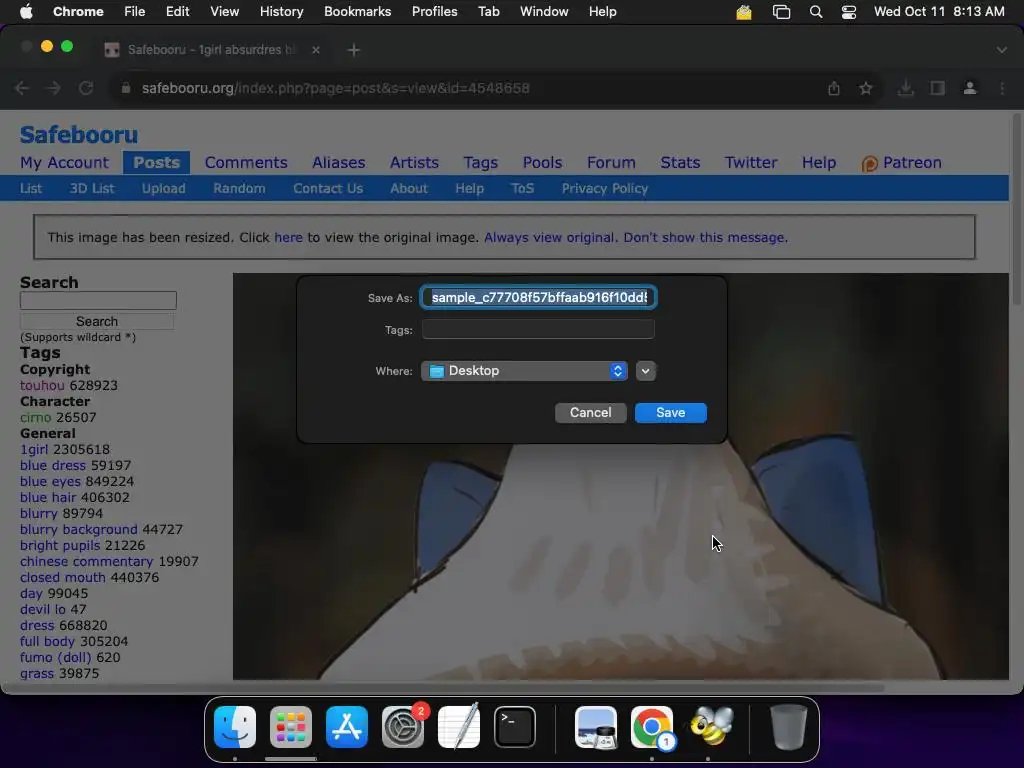Open a new tab with plus button
This screenshot has width=1024, height=768.
pos(353,50)
